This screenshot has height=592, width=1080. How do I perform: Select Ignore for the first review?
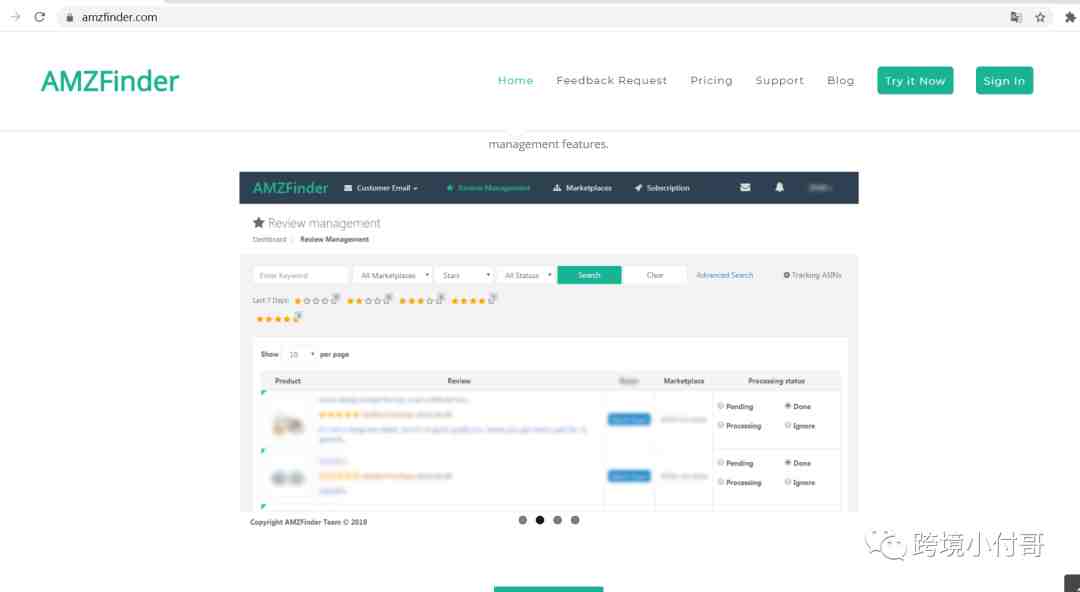(787, 425)
